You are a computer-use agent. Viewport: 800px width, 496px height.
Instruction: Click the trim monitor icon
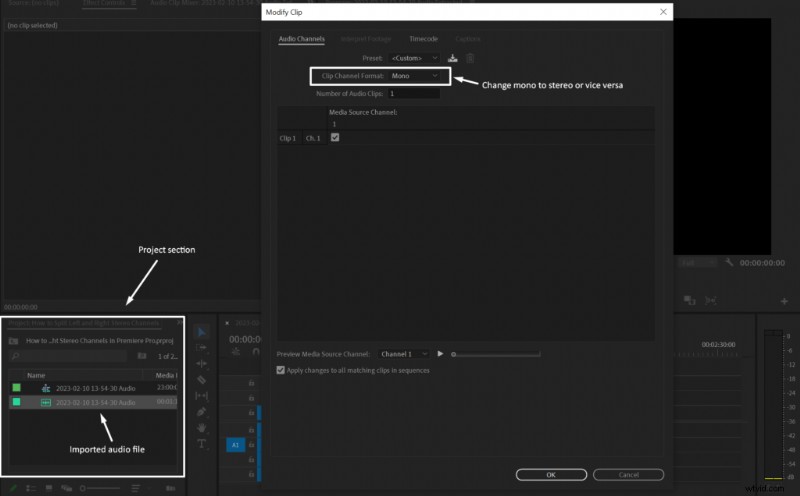coord(710,301)
